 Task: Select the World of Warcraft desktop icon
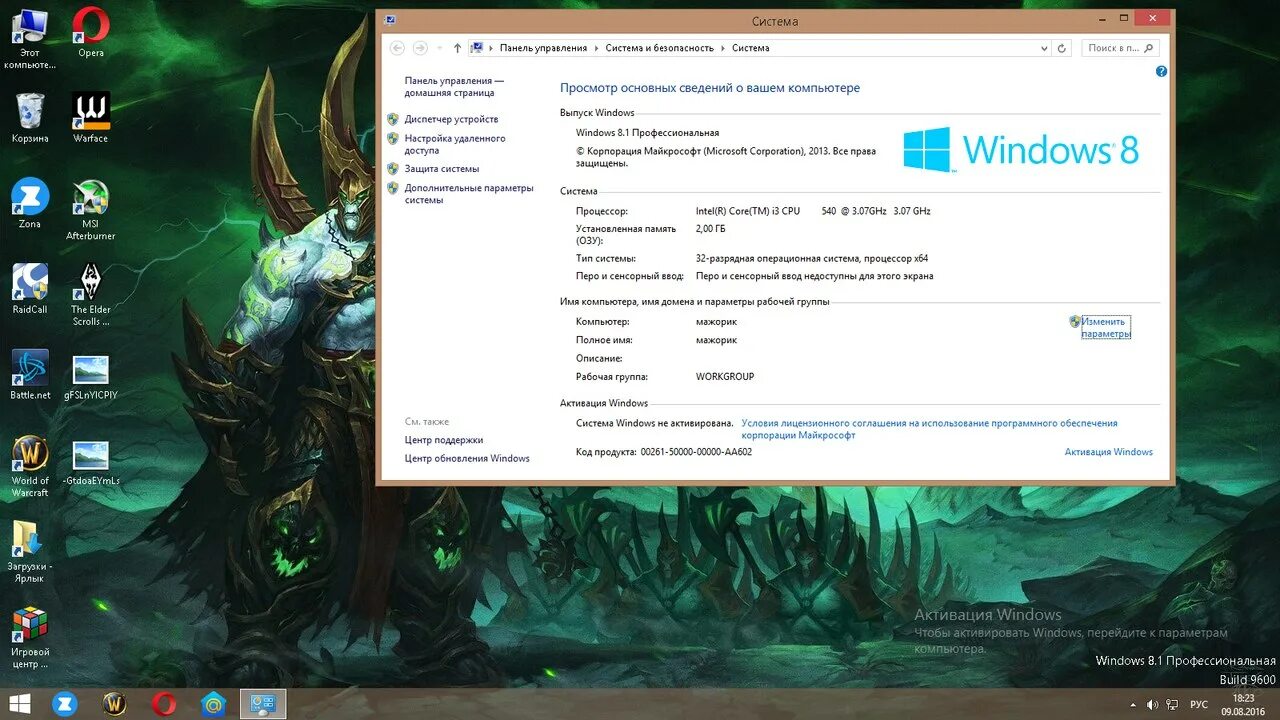pyautogui.click(x=30, y=466)
